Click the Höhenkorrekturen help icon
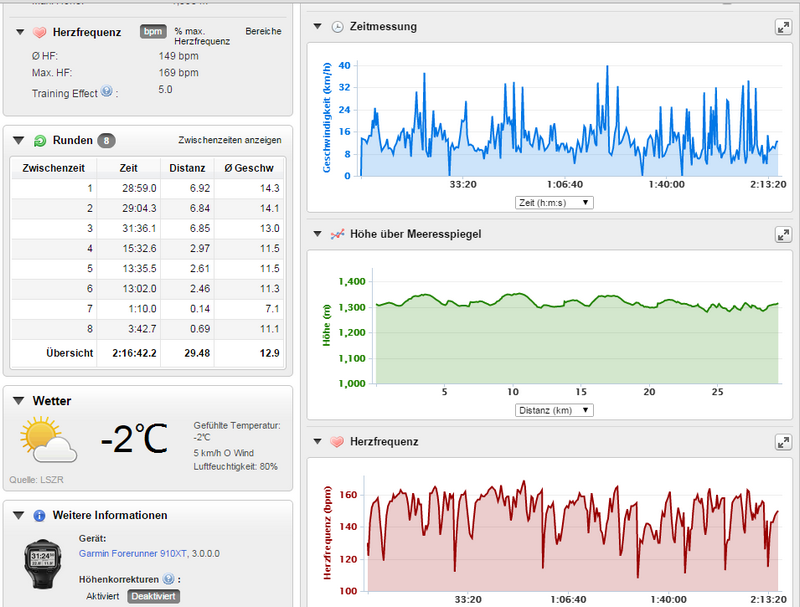Screen dimensions: 800x607 [169, 578]
